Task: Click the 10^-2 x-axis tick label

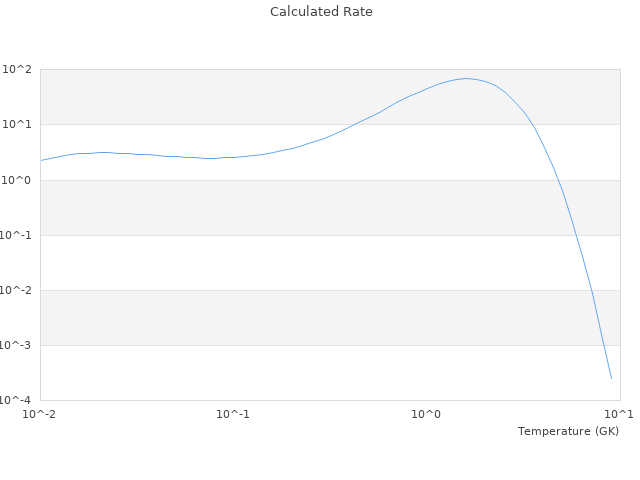Action: pyautogui.click(x=41, y=414)
